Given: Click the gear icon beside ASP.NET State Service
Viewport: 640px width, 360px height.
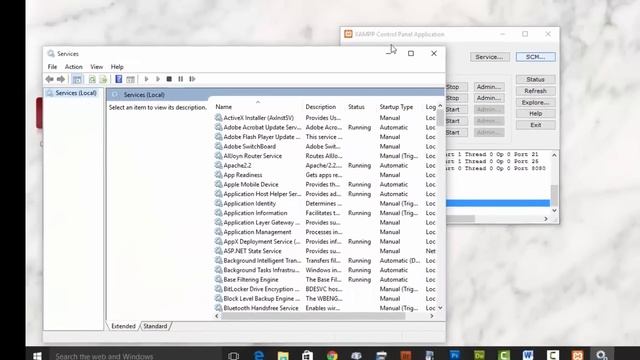Looking at the screenshot, I should (x=218, y=251).
